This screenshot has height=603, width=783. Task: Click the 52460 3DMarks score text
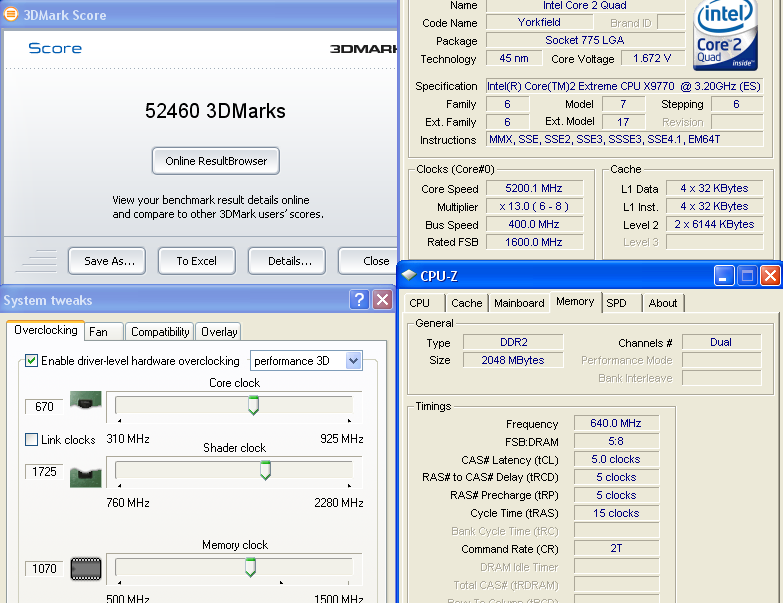215,111
